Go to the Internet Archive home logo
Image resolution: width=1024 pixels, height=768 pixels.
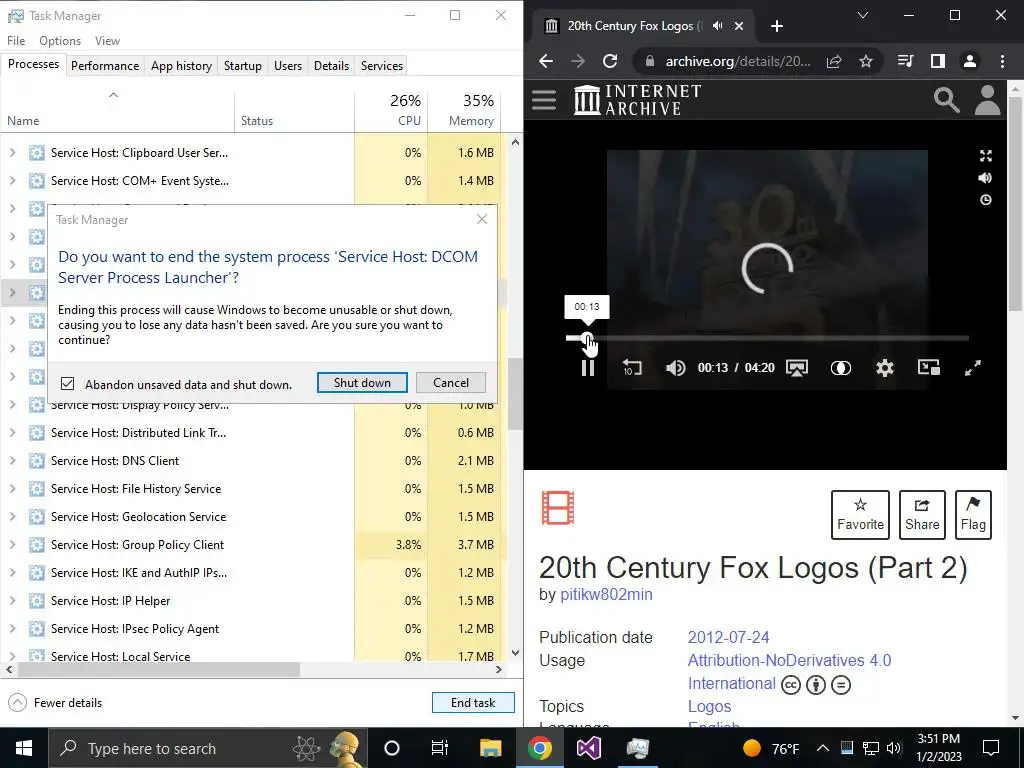point(637,100)
